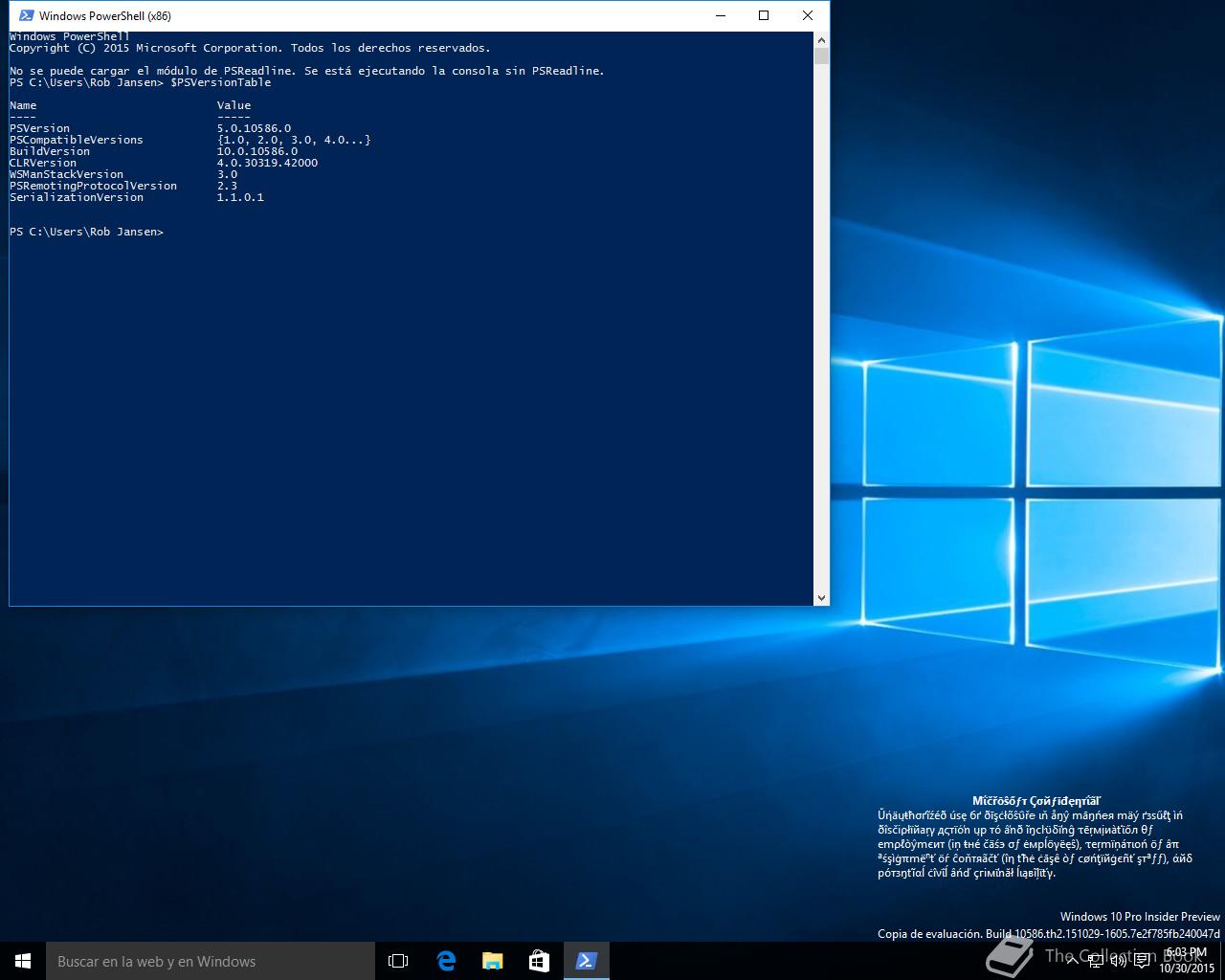Screen dimensions: 1225x980
Task: Click the value 5.0.10586.0
Action: (254, 128)
